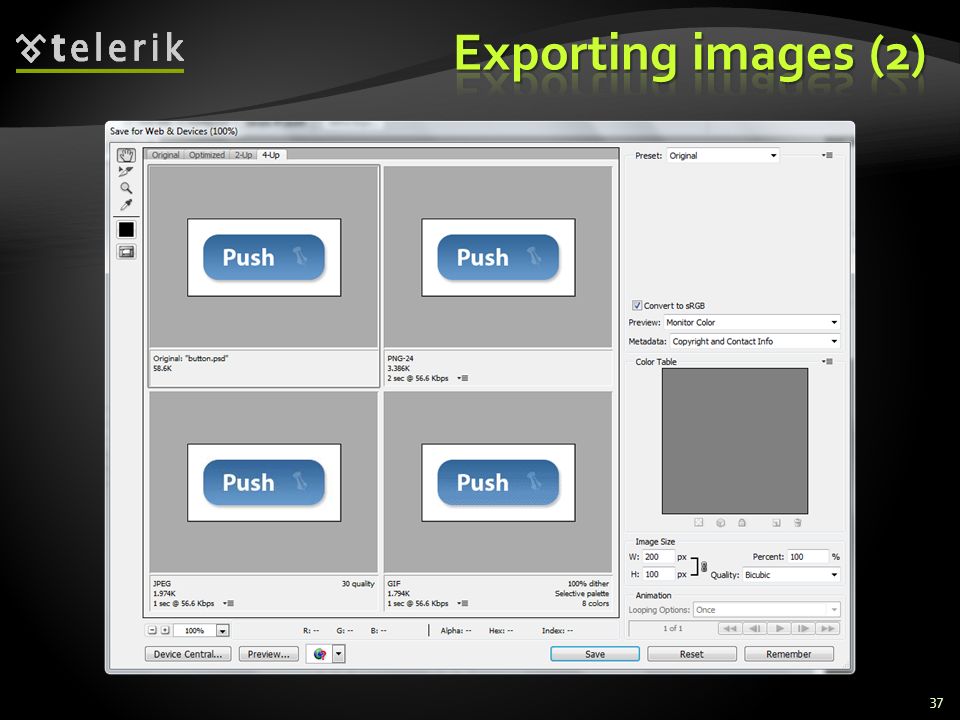Jump to last animation frame
The image size is (960, 720).
[828, 628]
